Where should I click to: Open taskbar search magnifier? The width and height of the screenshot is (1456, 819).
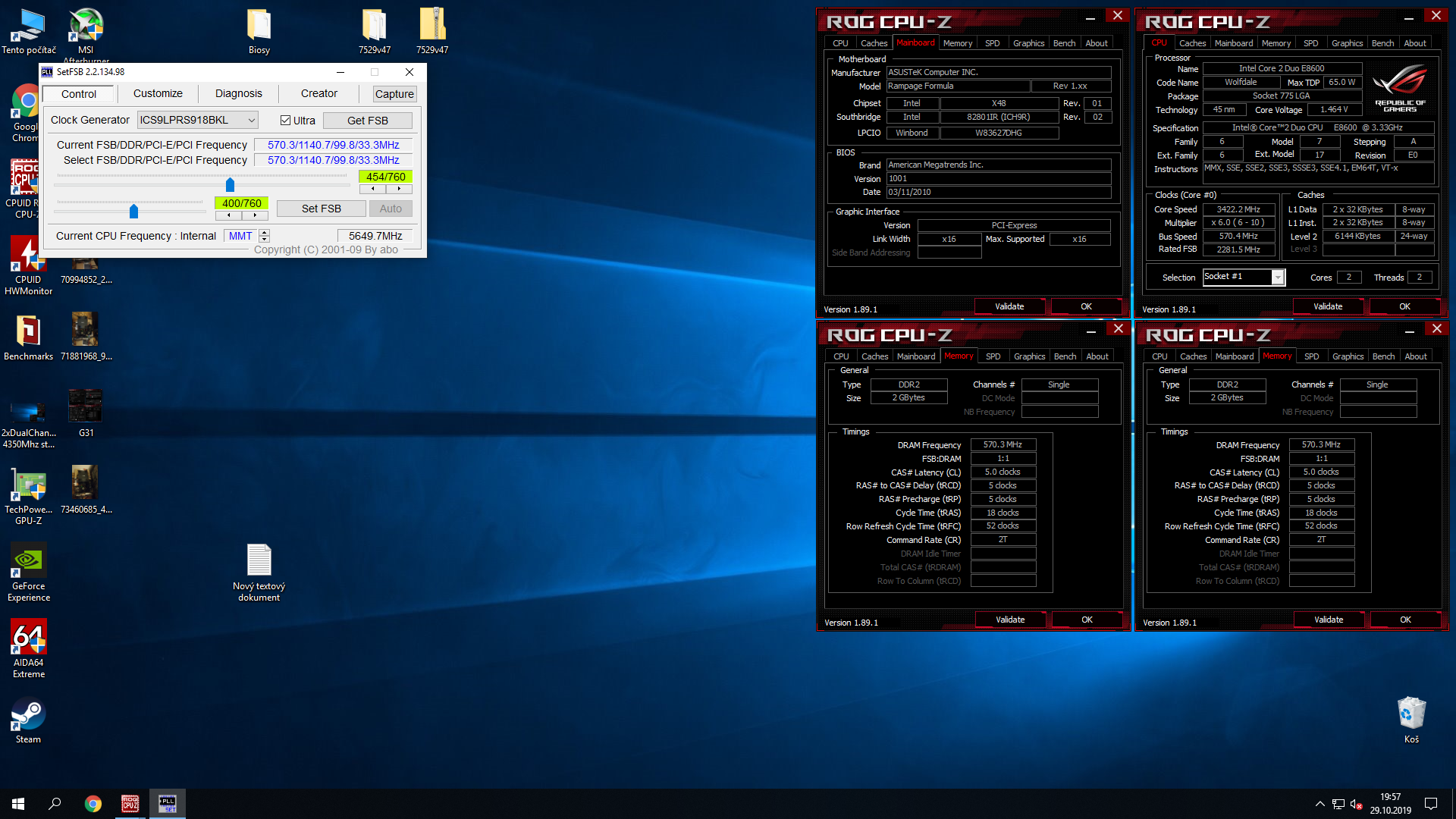[x=55, y=804]
